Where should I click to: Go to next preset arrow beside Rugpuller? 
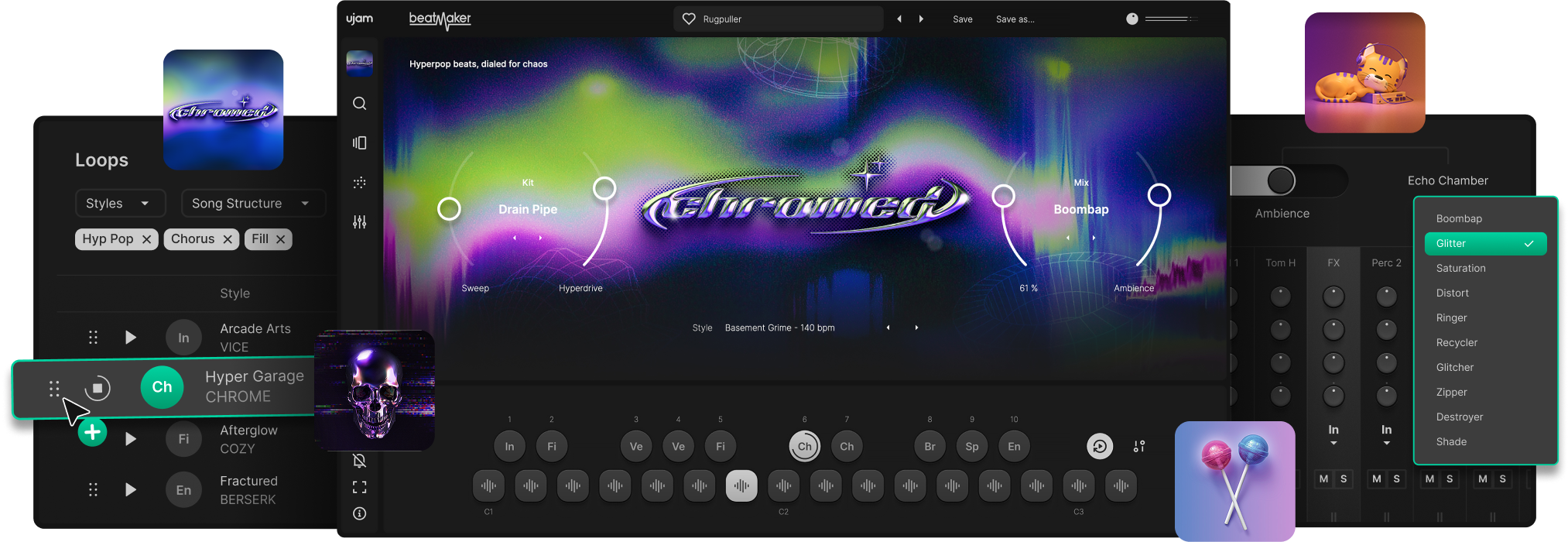pyautogui.click(x=921, y=19)
